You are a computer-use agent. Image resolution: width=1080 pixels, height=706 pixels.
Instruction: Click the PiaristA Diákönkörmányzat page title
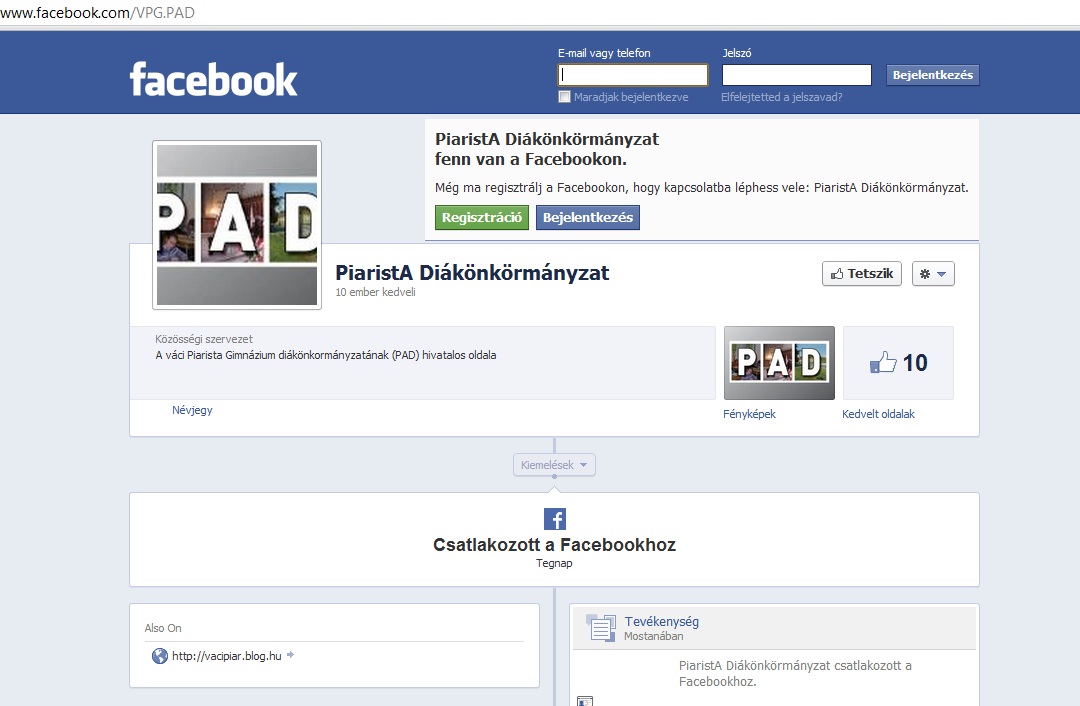click(x=472, y=273)
